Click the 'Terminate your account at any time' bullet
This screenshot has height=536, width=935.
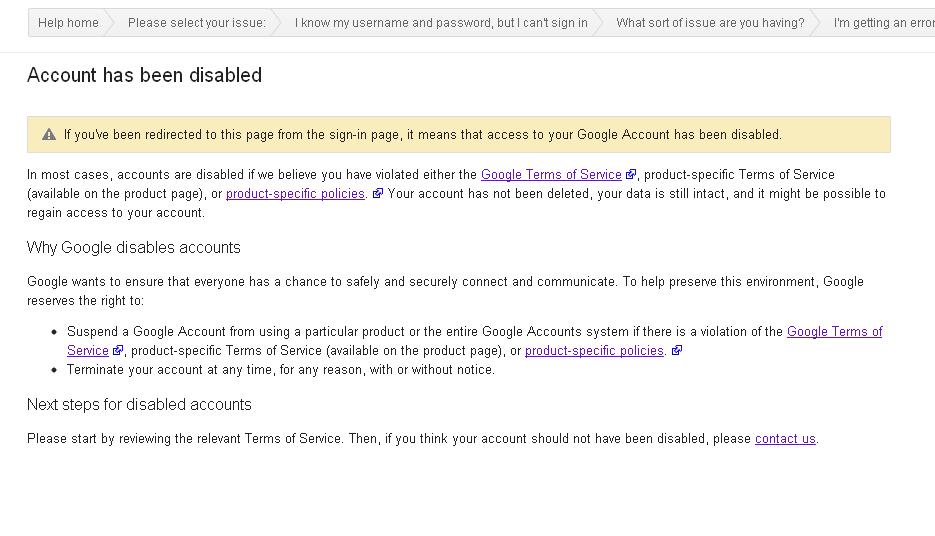coord(281,370)
